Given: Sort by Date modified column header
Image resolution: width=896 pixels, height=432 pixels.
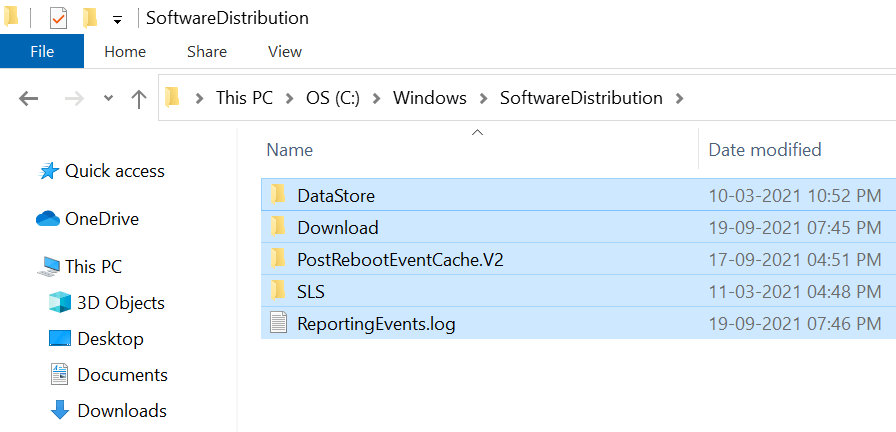Looking at the screenshot, I should tap(765, 150).
